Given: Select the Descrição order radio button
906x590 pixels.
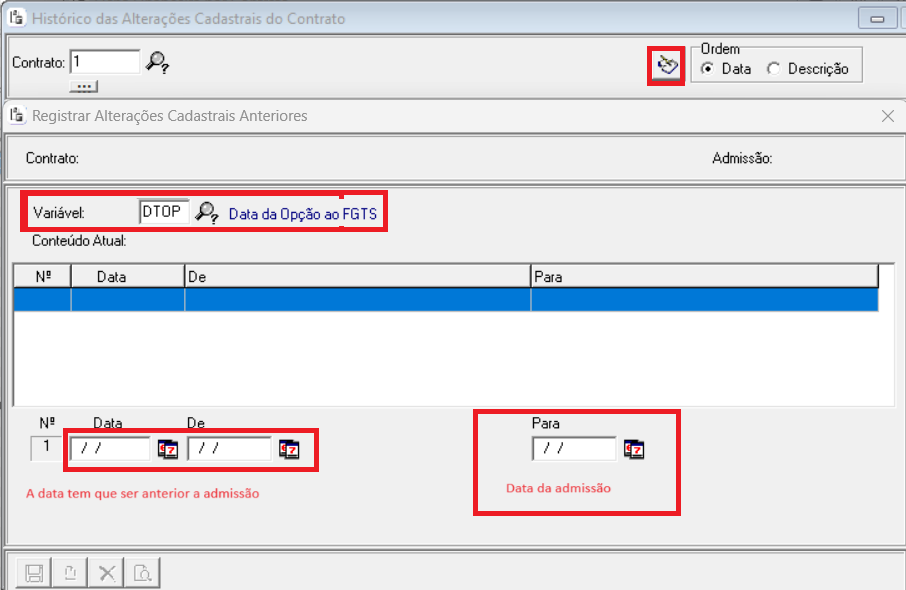Looking at the screenshot, I should 774,69.
